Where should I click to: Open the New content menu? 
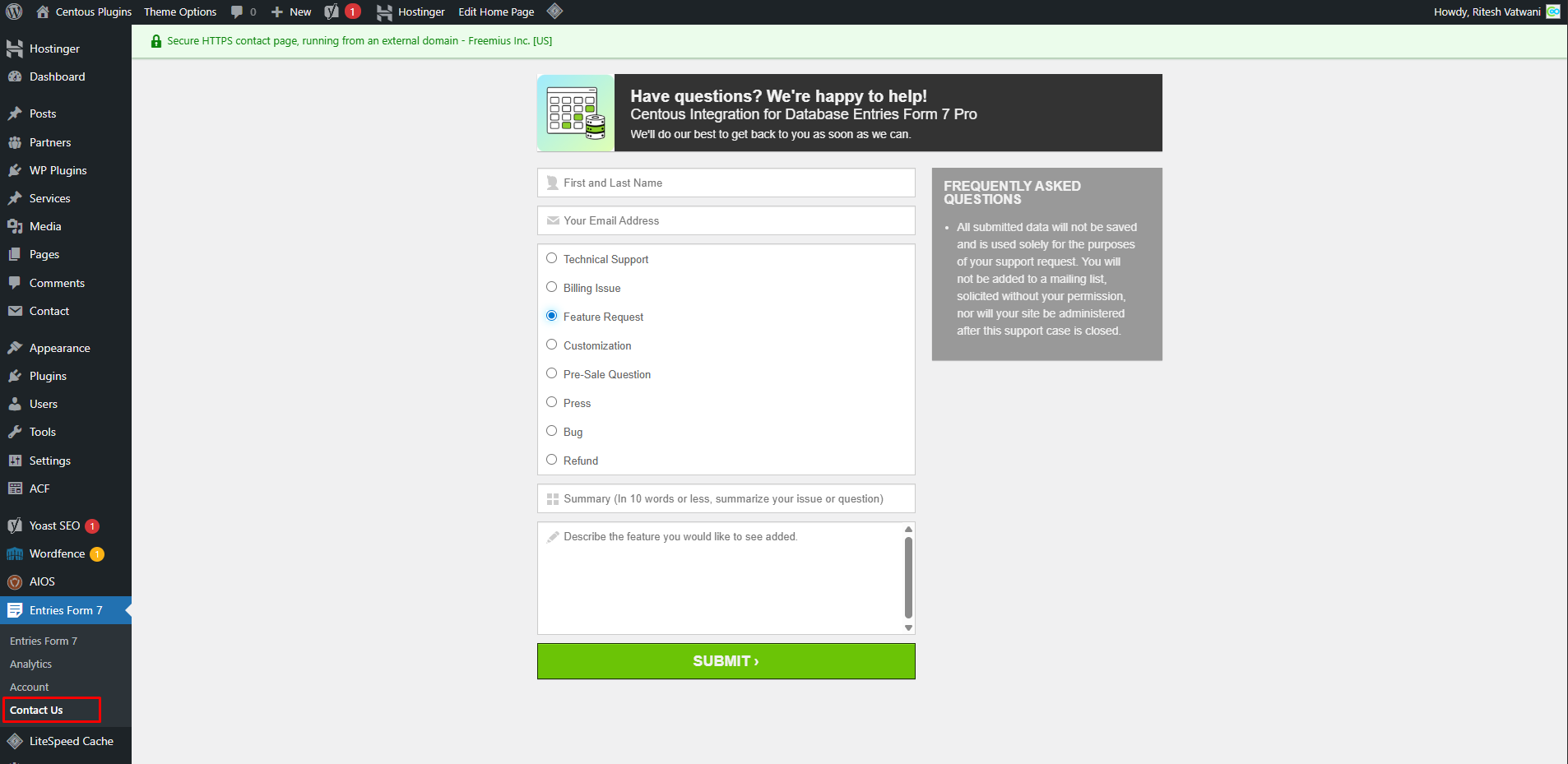(x=291, y=12)
